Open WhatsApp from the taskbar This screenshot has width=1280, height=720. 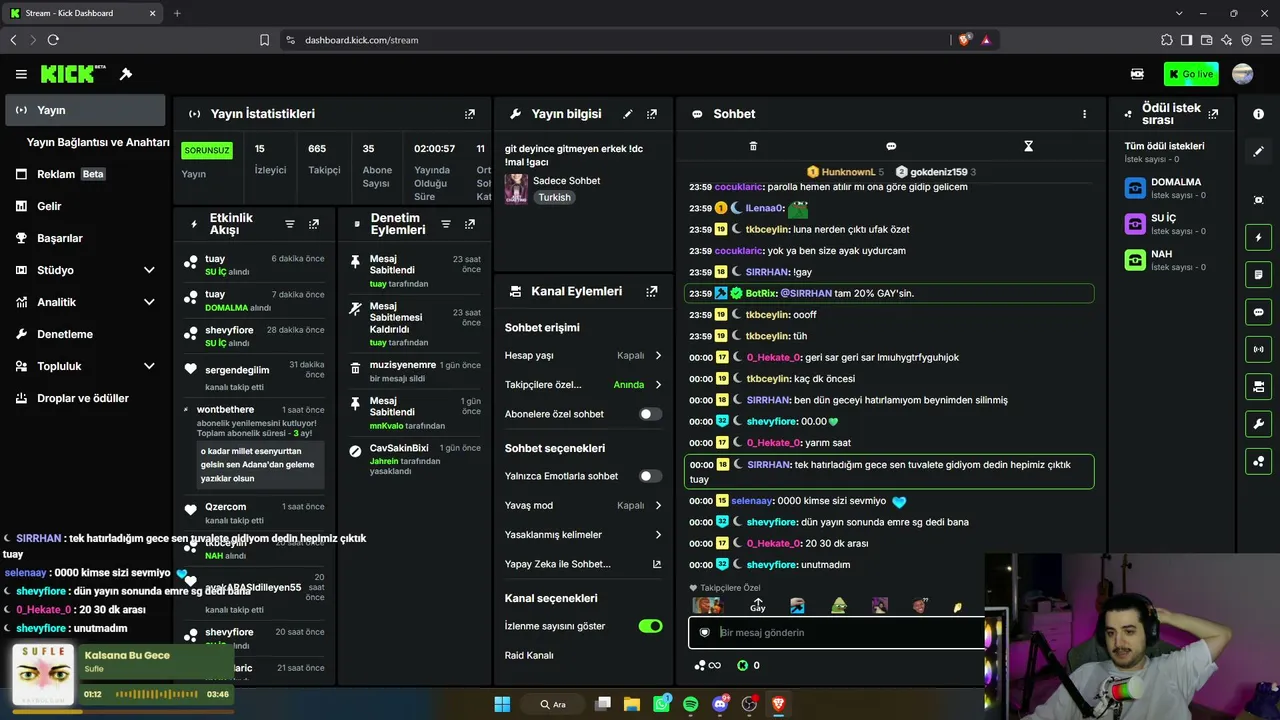pyautogui.click(x=661, y=704)
